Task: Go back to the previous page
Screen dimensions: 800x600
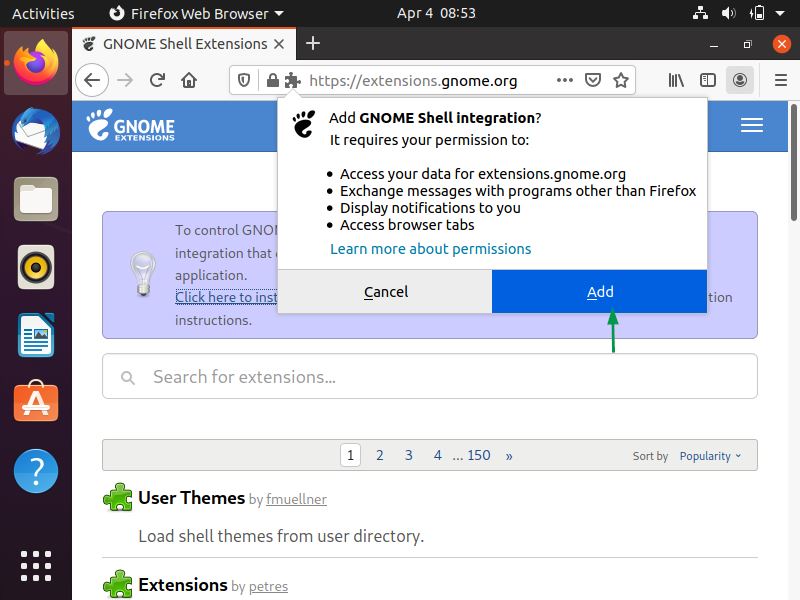Action: (x=92, y=80)
